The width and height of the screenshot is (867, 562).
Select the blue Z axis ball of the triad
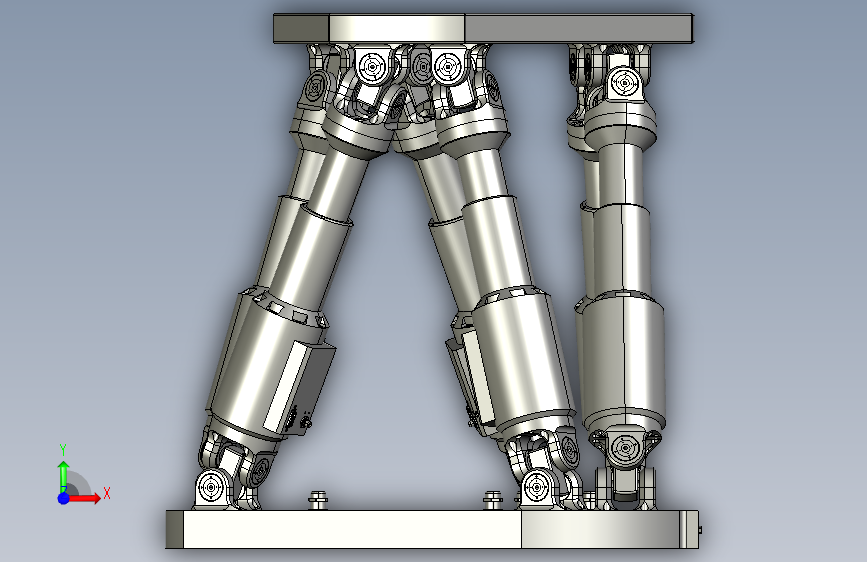[x=64, y=498]
